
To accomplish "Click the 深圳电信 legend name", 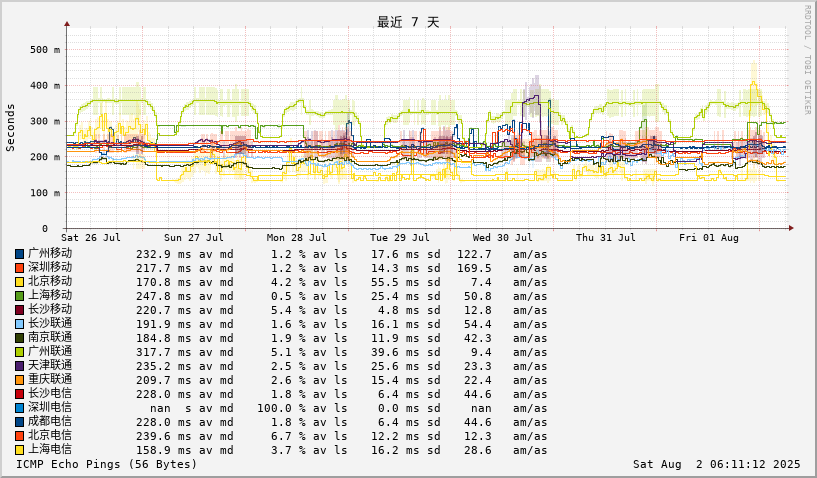I will (50, 408).
